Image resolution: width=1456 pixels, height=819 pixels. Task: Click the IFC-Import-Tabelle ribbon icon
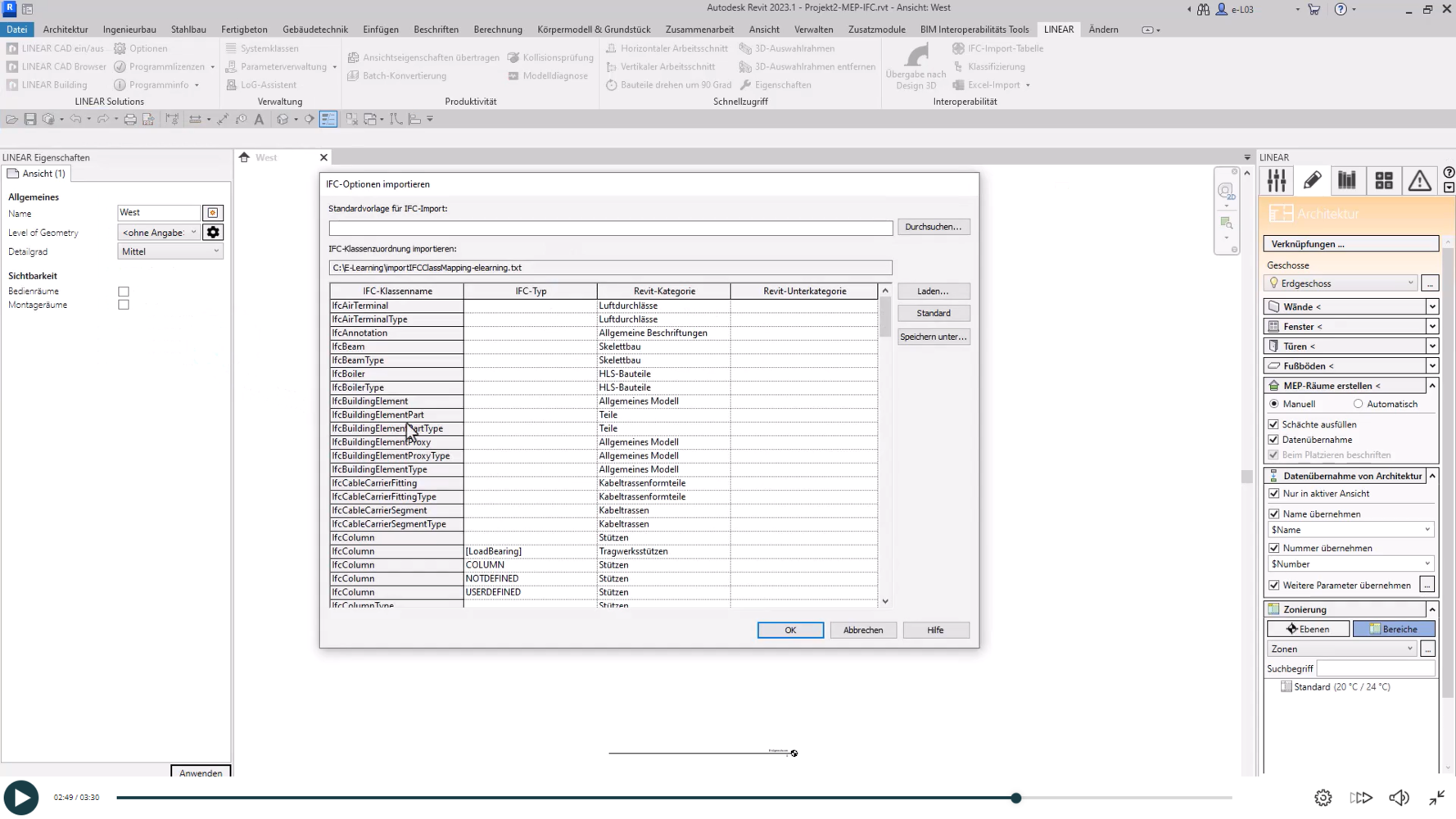click(958, 48)
